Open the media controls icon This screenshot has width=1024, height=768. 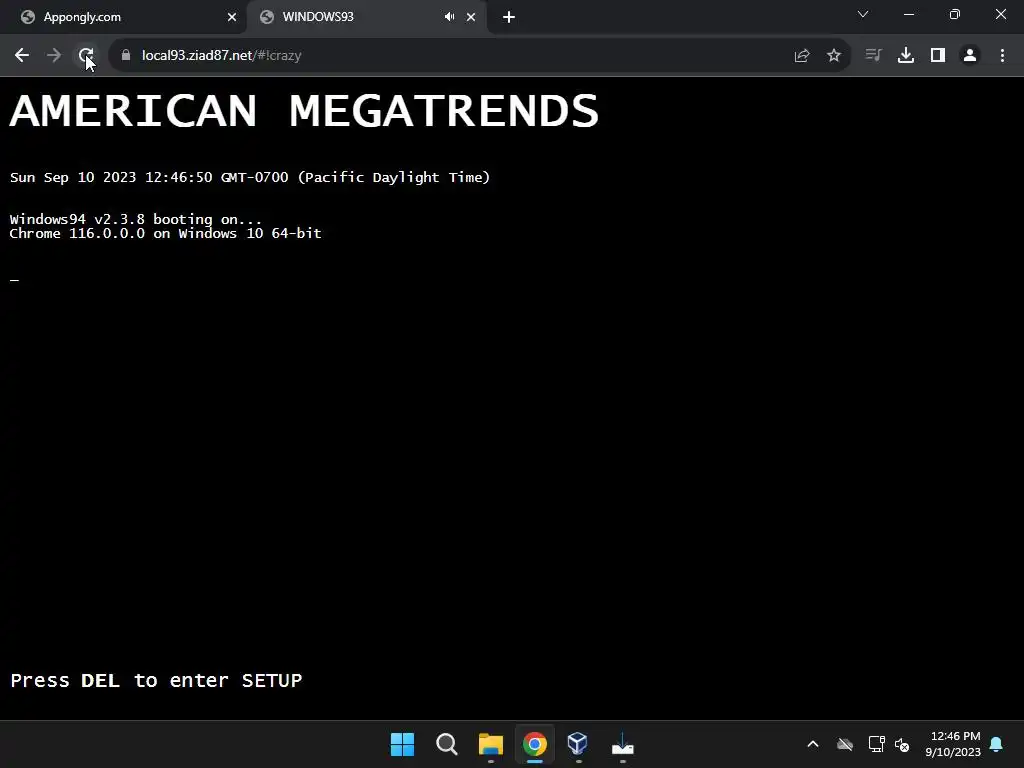[x=873, y=56]
